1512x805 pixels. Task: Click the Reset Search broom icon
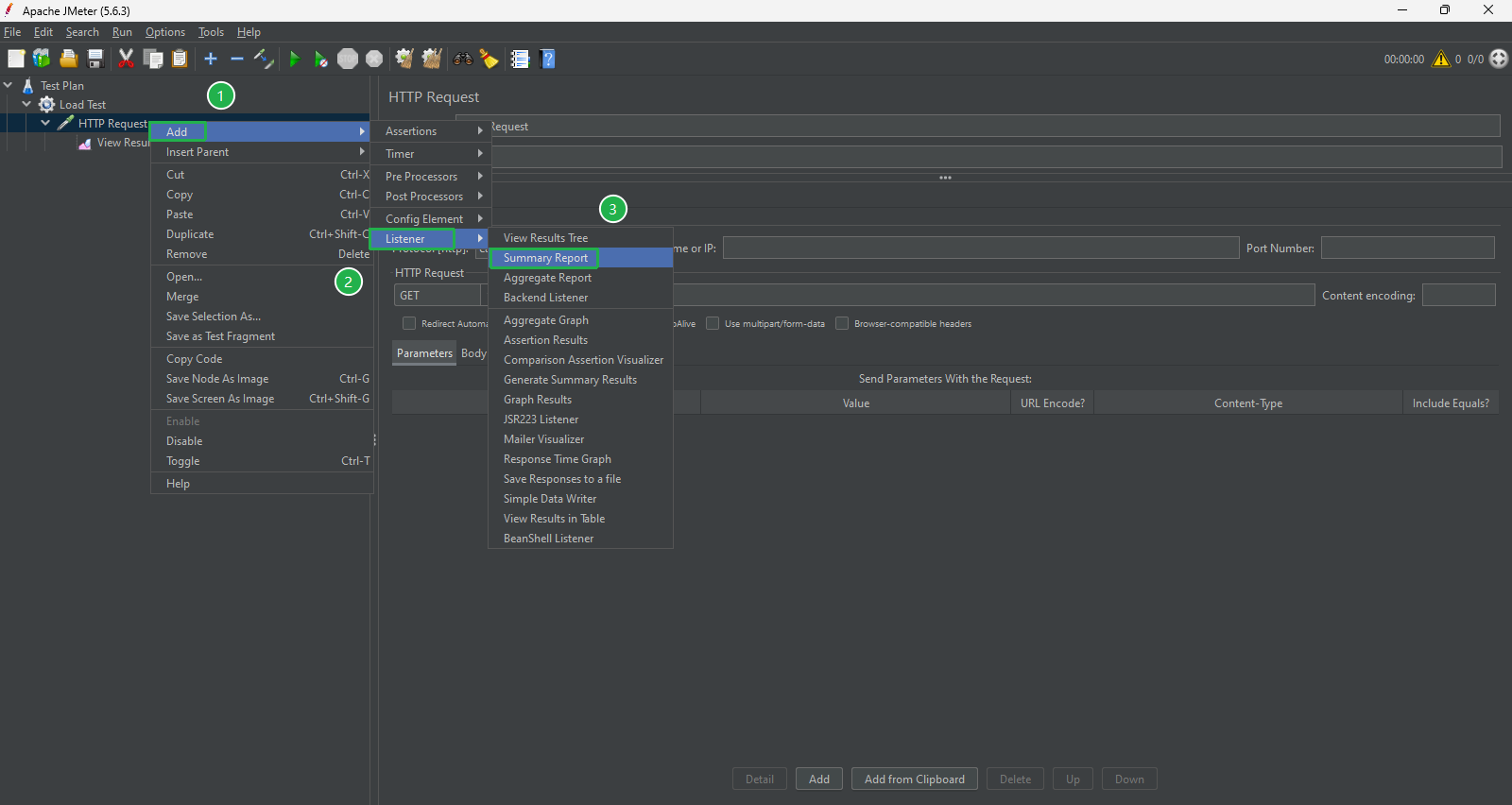pos(490,59)
